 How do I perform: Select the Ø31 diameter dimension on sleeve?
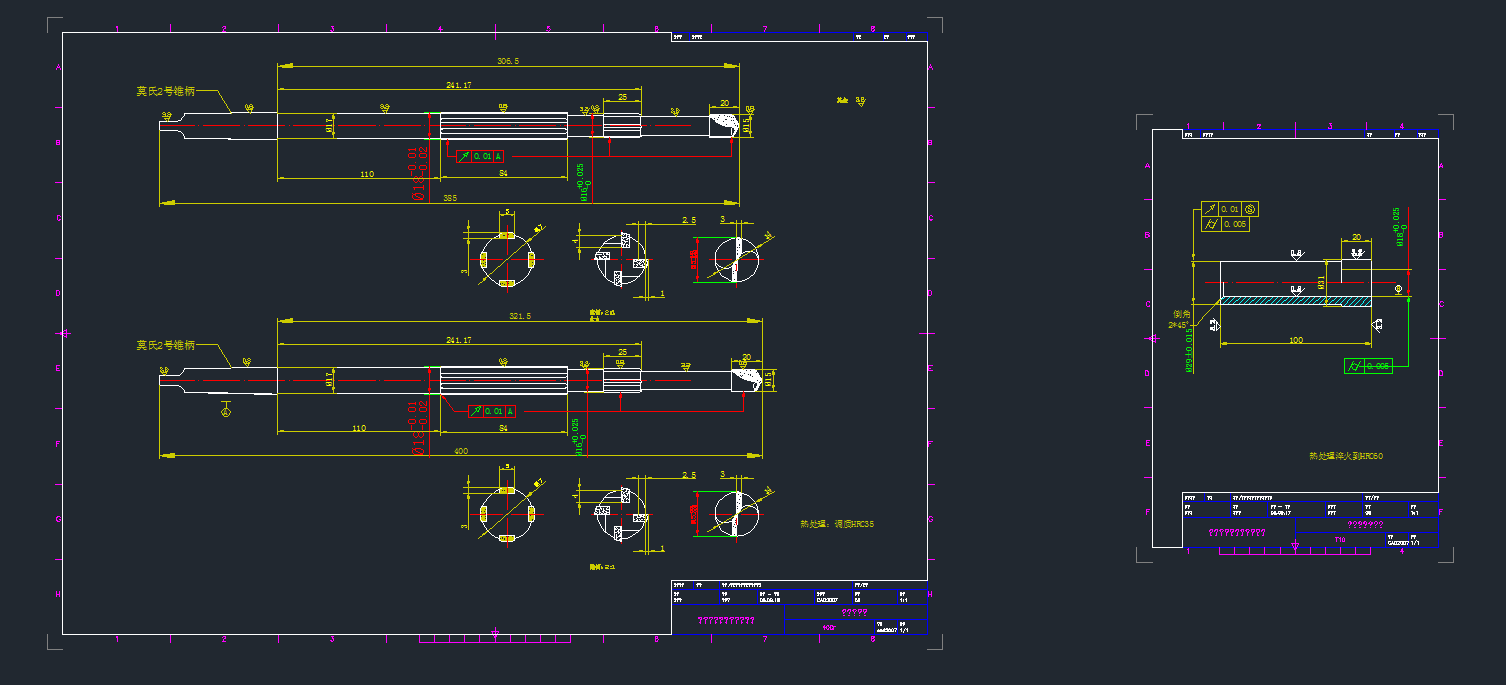pyautogui.click(x=1321, y=283)
